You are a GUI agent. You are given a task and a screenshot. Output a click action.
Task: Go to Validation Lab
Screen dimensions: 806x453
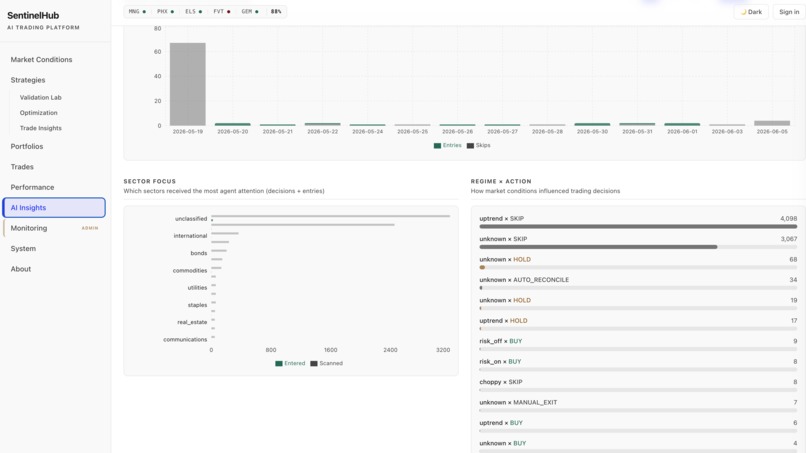point(41,97)
